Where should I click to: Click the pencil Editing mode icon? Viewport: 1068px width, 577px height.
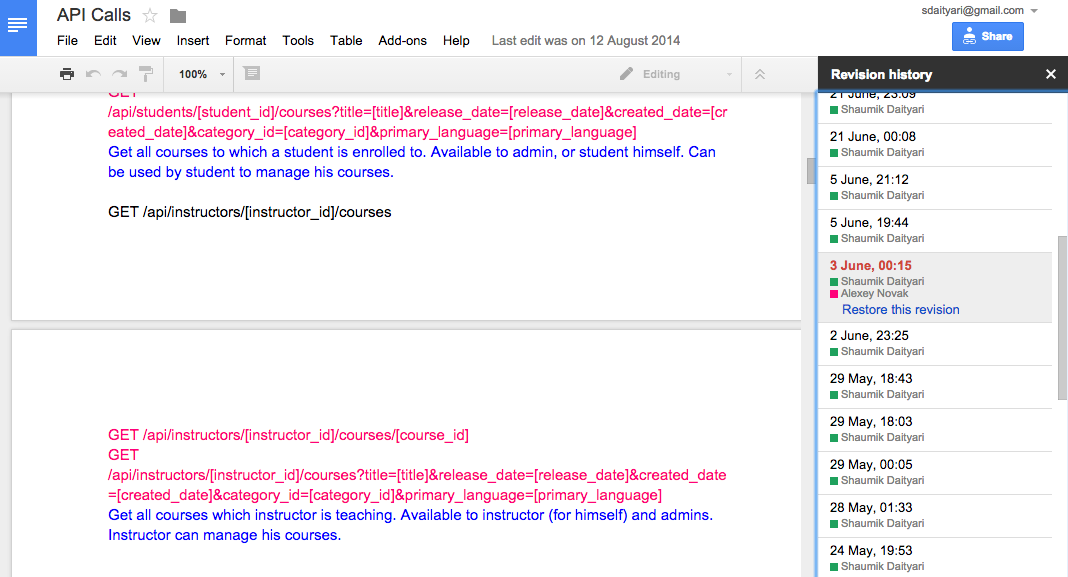coord(627,74)
